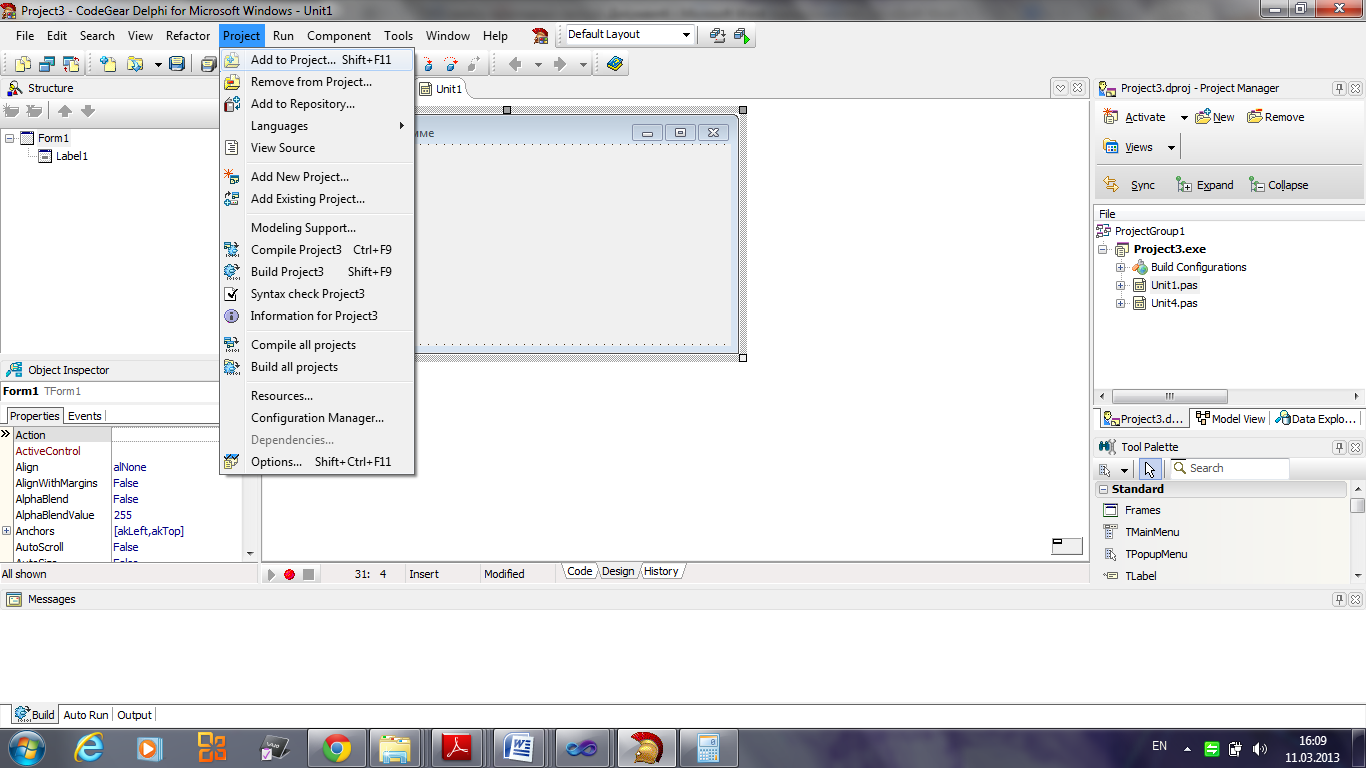Click the favorites heart icon beside Unit1 tab
This screenshot has height=768, width=1366.
click(x=1061, y=88)
